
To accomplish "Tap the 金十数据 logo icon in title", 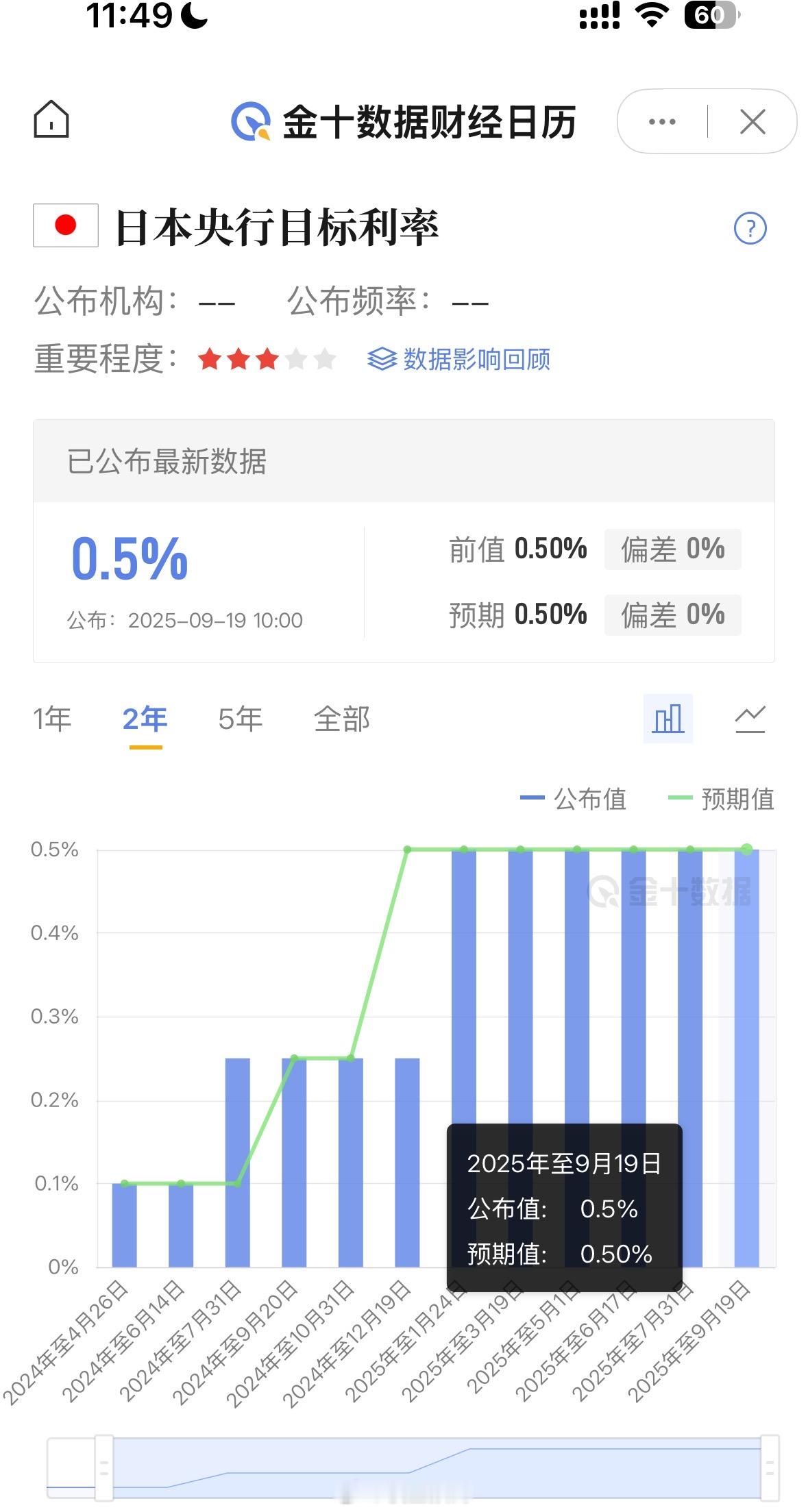I will click(x=251, y=122).
